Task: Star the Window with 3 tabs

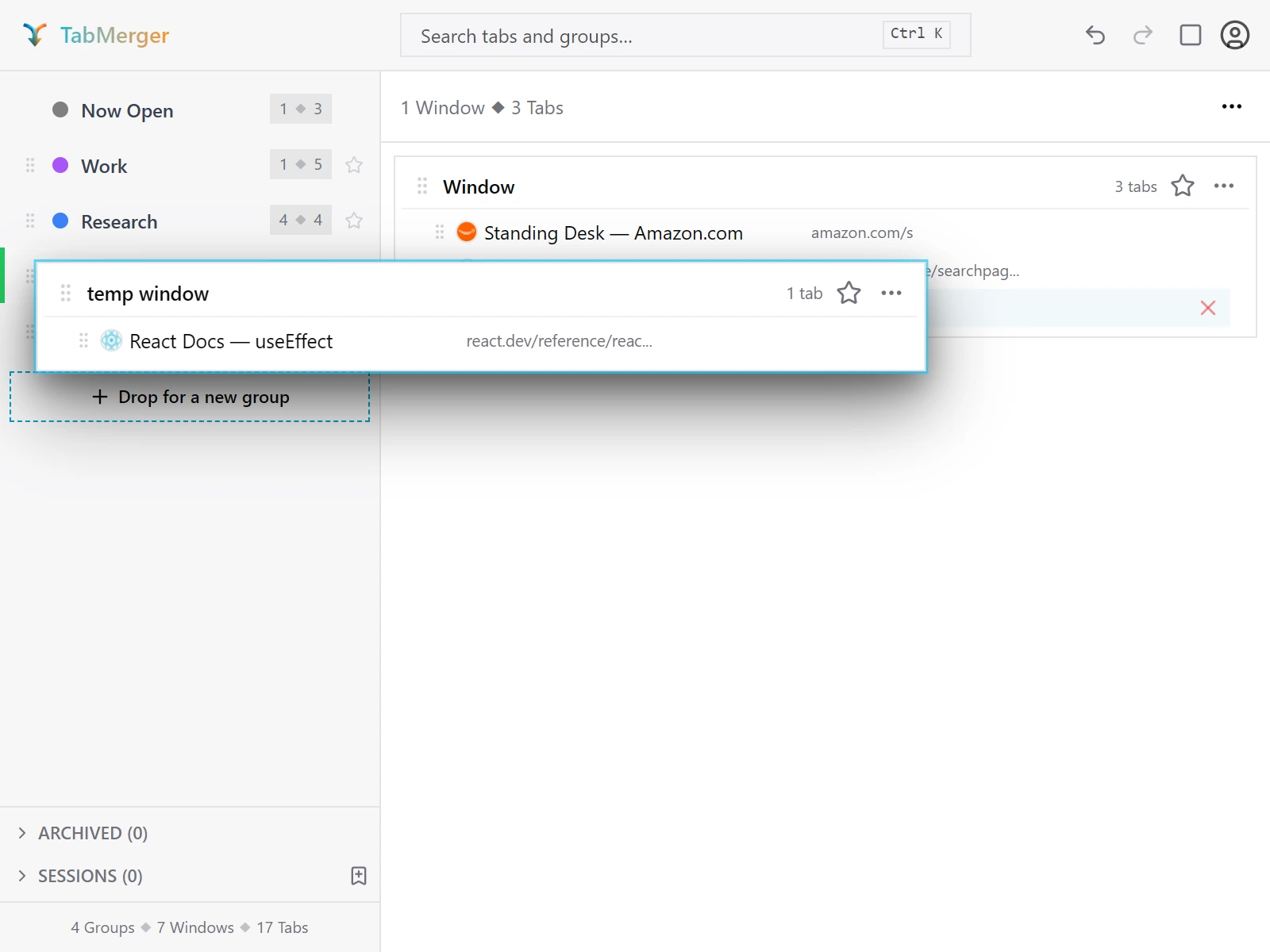Action: pyautogui.click(x=1183, y=186)
